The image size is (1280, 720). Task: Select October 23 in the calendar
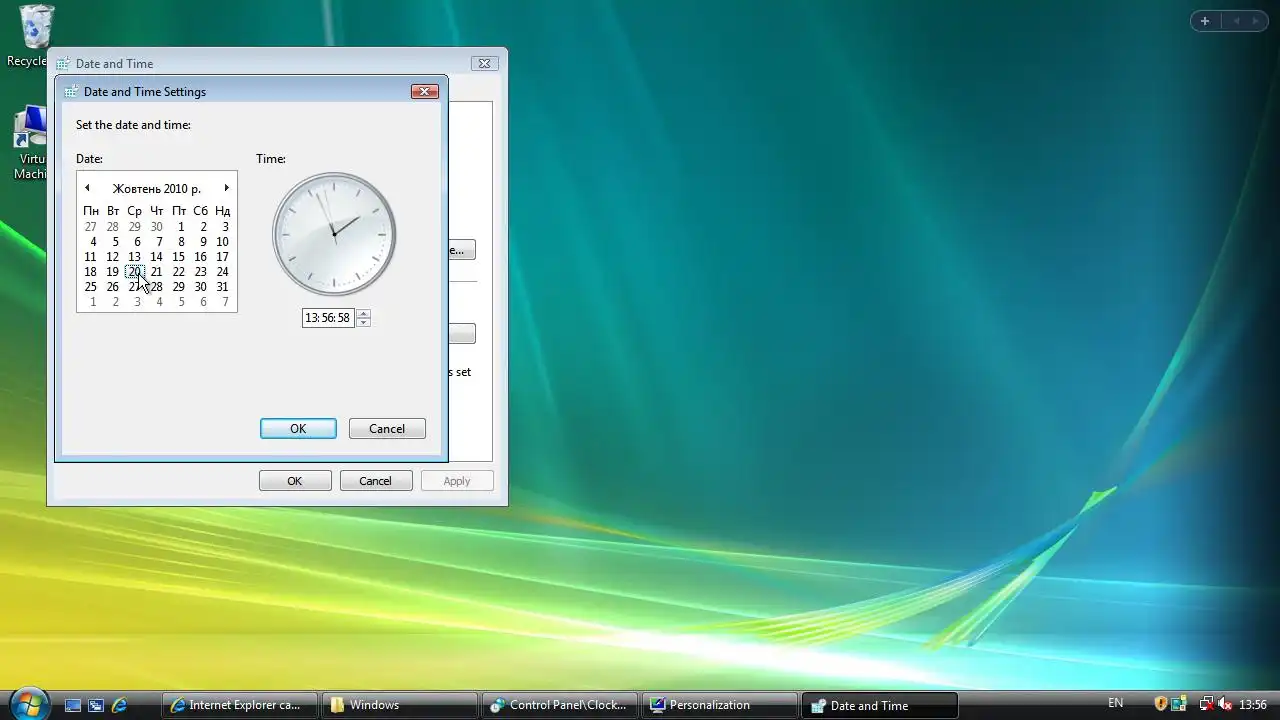click(x=201, y=272)
